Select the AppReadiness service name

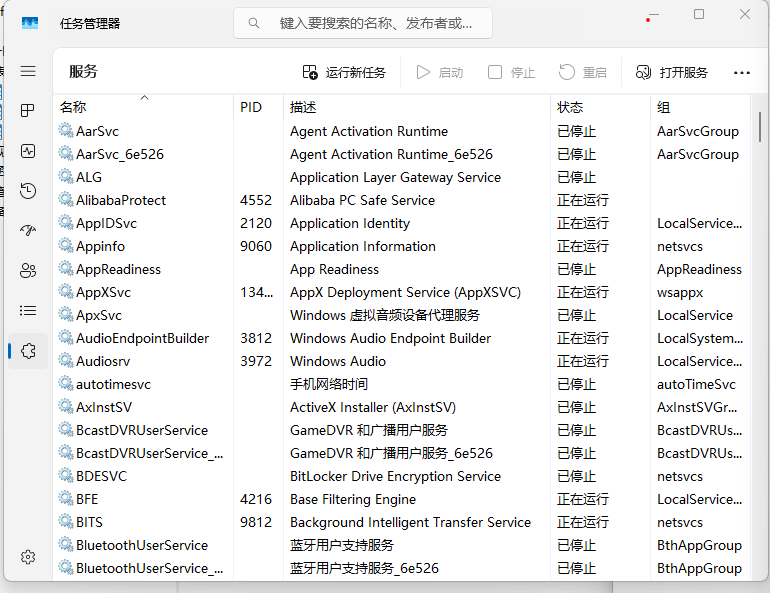coord(118,270)
